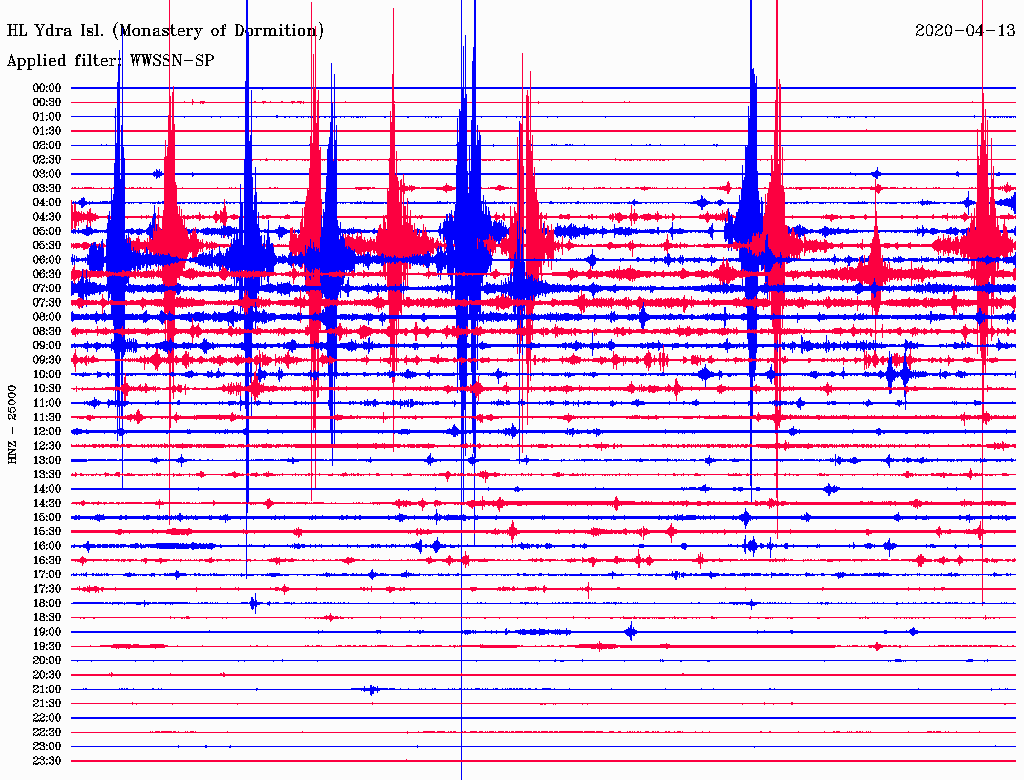Select the 12:00 time label

[47, 432]
